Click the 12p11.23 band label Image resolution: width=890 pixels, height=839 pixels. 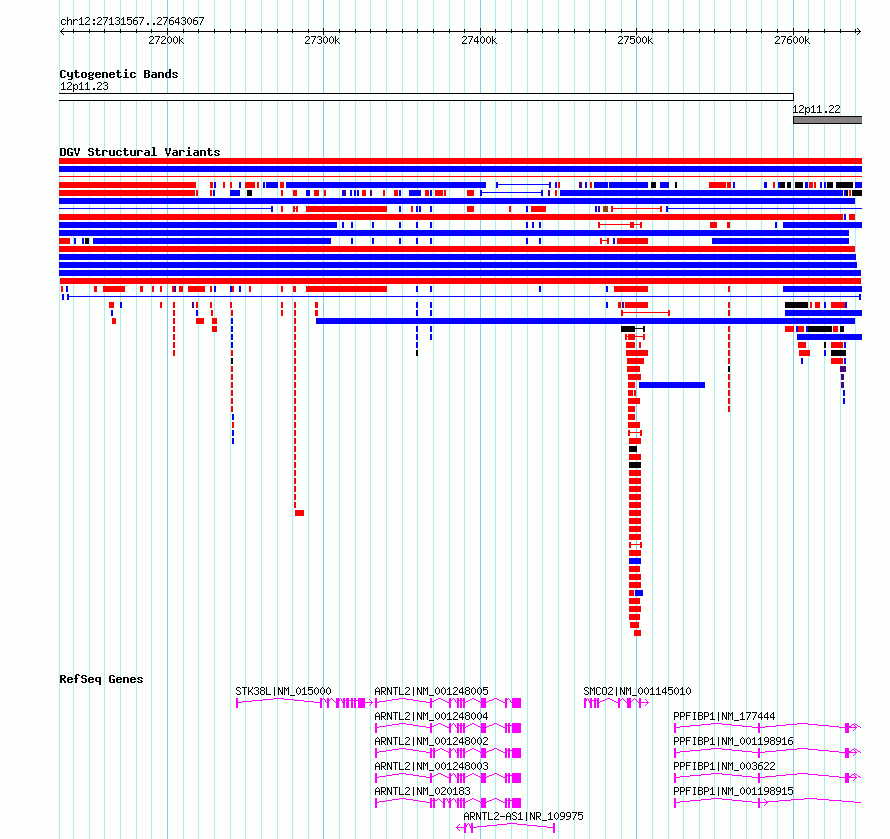pyautogui.click(x=84, y=86)
